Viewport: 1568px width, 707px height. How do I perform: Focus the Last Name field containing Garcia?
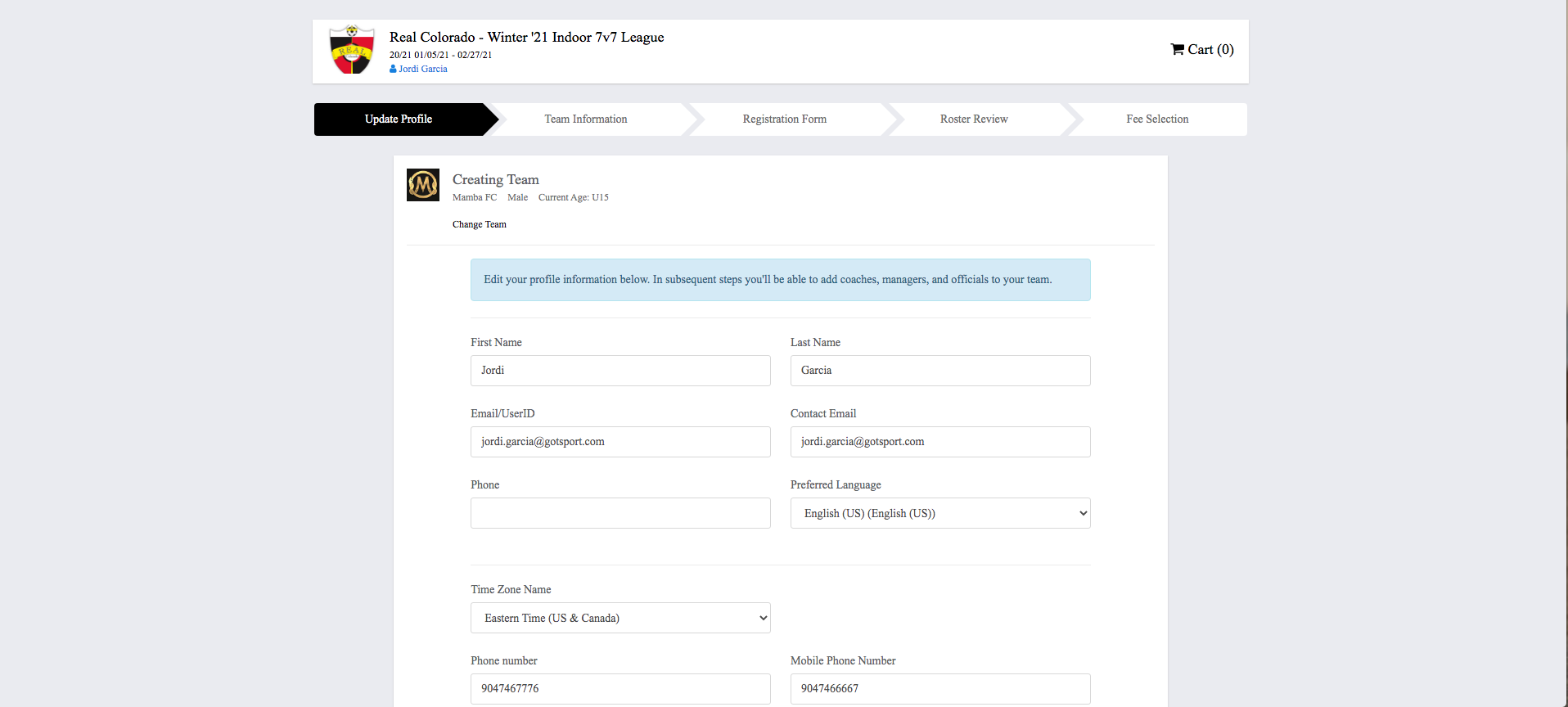[x=940, y=371]
